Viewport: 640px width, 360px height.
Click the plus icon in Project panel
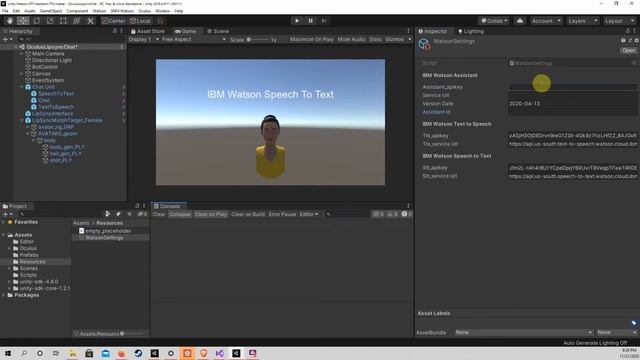(5, 214)
